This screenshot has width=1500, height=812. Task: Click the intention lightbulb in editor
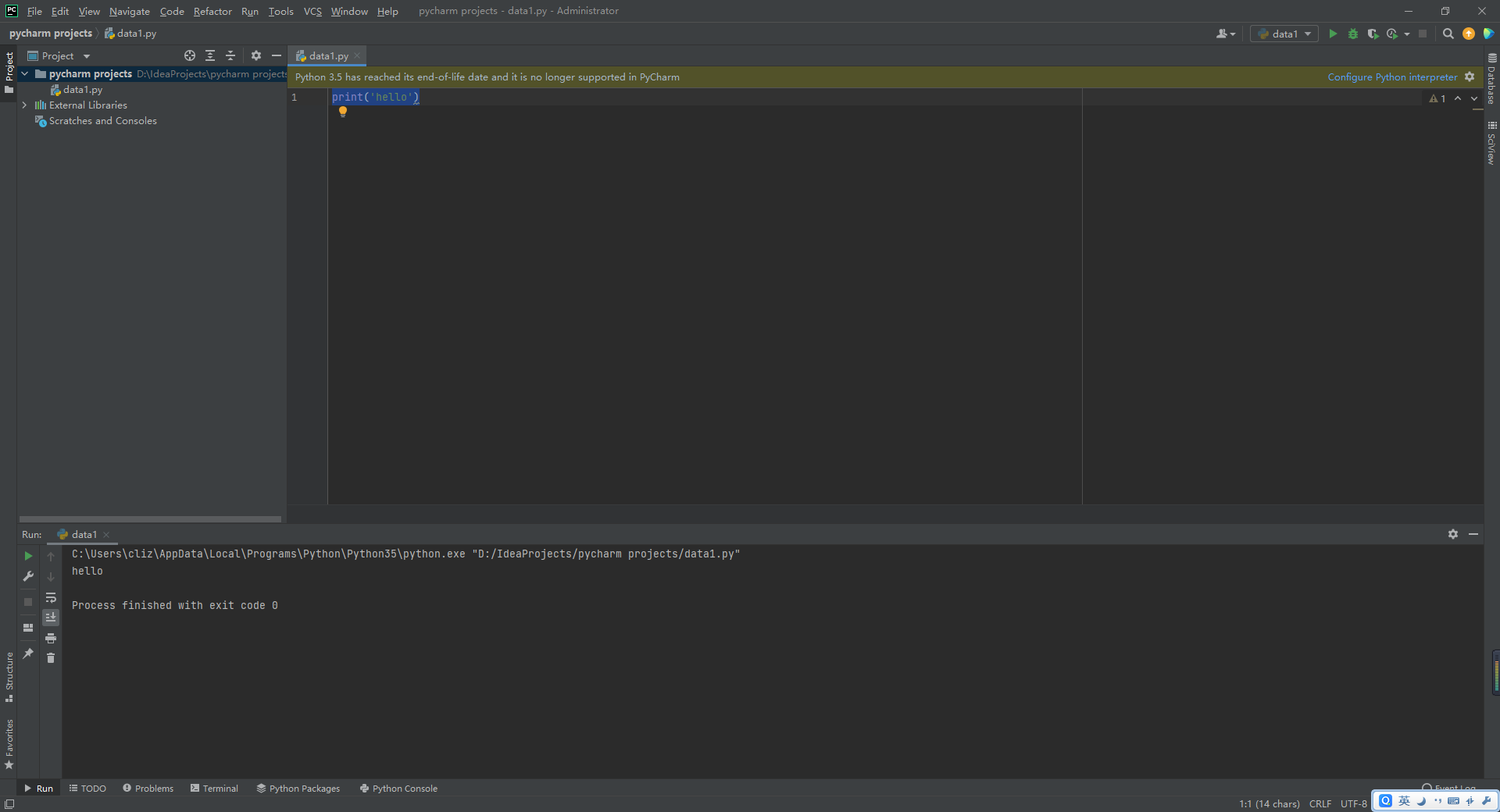coord(342,112)
